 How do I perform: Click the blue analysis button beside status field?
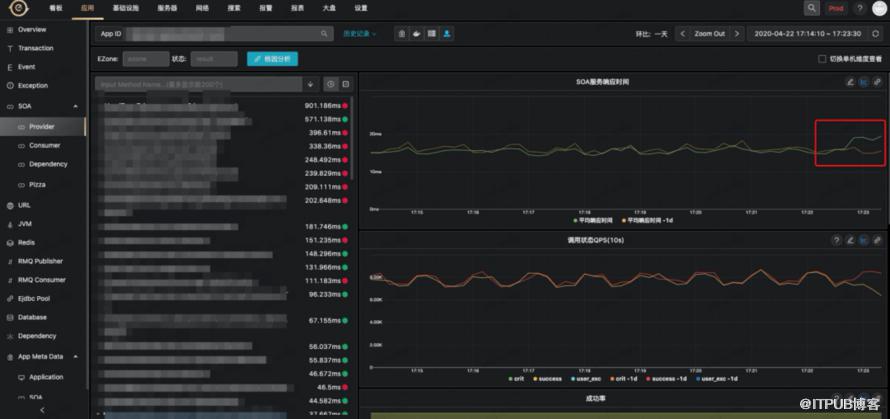pos(272,58)
